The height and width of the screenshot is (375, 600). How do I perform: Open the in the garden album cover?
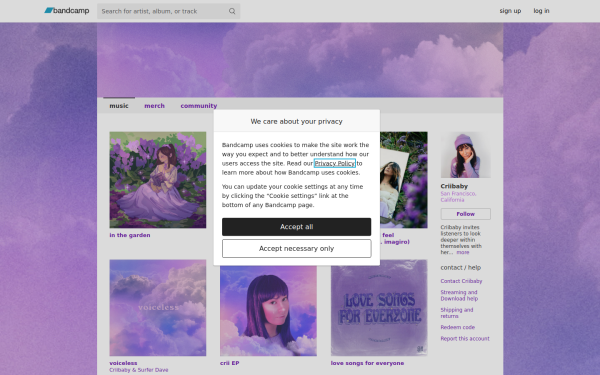[158, 180]
